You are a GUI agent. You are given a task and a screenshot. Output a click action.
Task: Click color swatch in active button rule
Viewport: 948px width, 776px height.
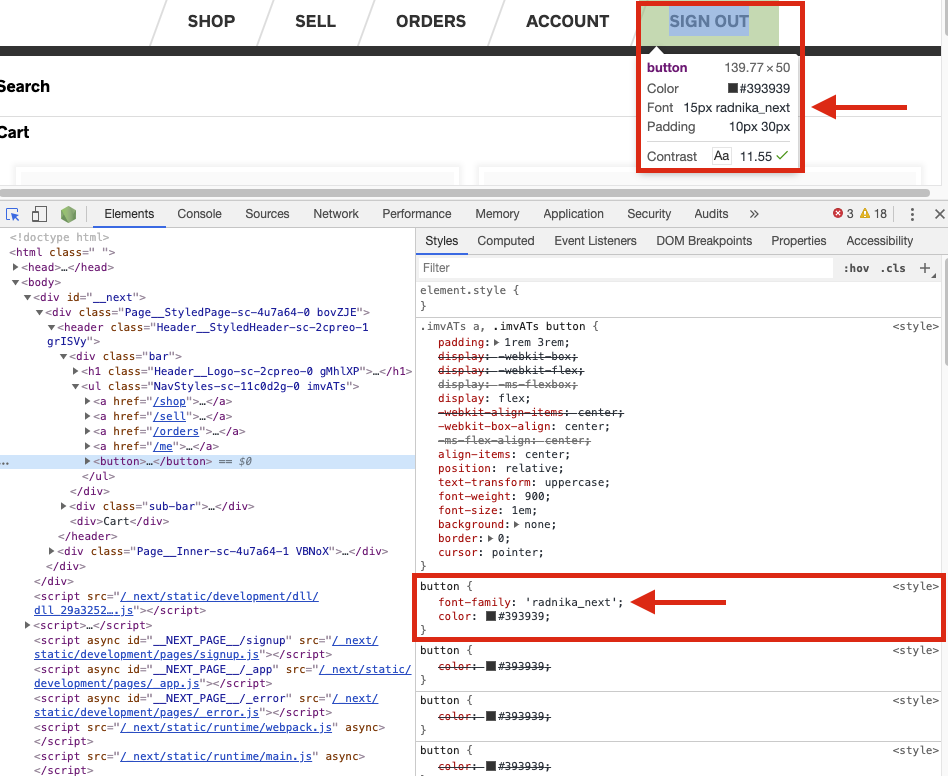coord(491,616)
